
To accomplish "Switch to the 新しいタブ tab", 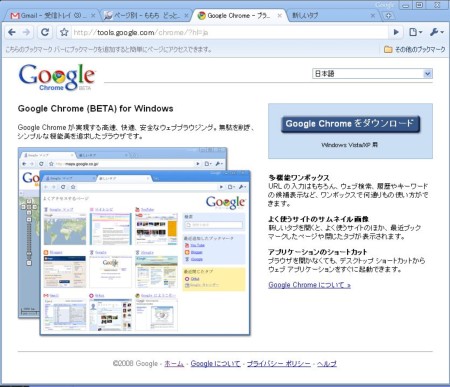I will click(x=333, y=16).
